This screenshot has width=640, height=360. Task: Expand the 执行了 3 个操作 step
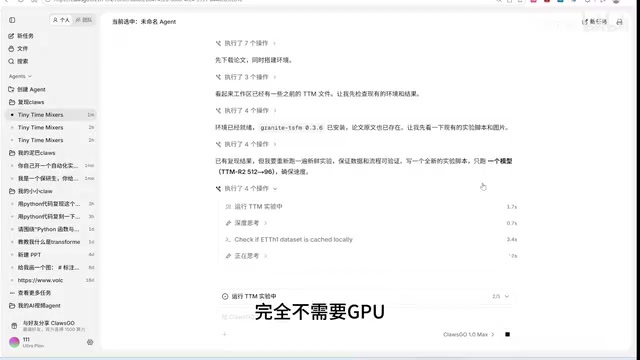[246, 77]
